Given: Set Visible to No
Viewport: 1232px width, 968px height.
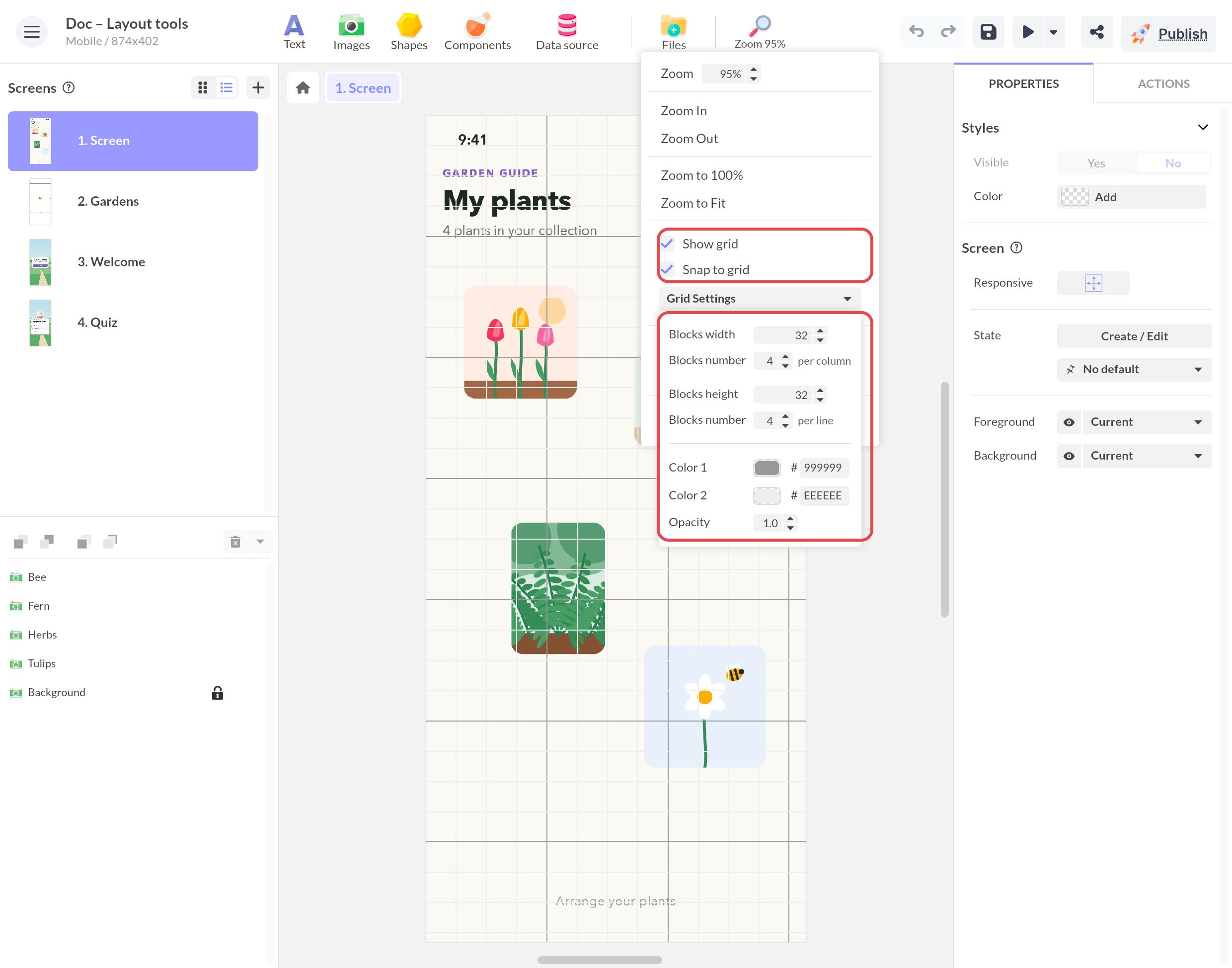Looking at the screenshot, I should tap(1172, 163).
